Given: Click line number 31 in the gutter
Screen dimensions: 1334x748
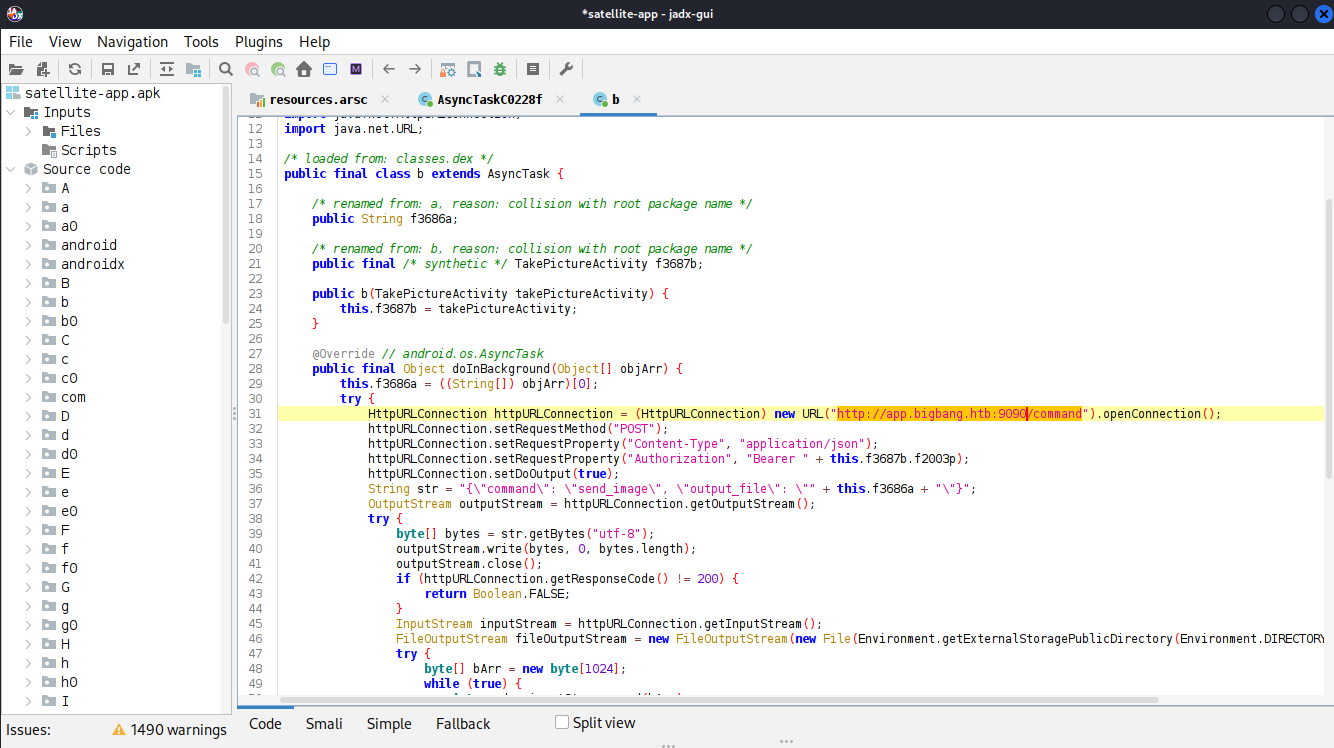Looking at the screenshot, I should (x=255, y=413).
